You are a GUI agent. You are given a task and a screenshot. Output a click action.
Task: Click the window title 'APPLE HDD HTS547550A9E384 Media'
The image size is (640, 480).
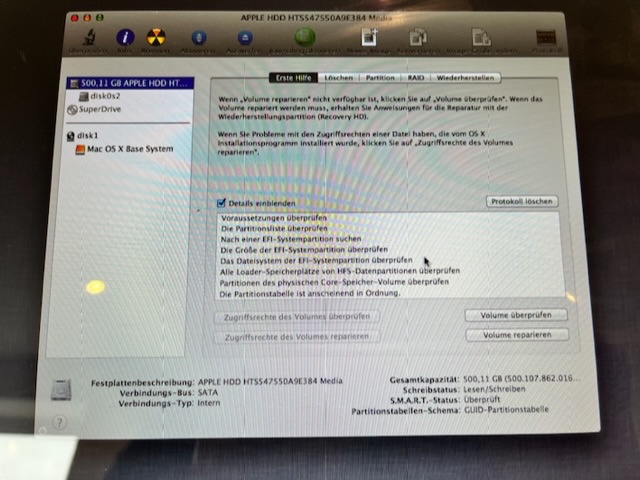(x=316, y=18)
